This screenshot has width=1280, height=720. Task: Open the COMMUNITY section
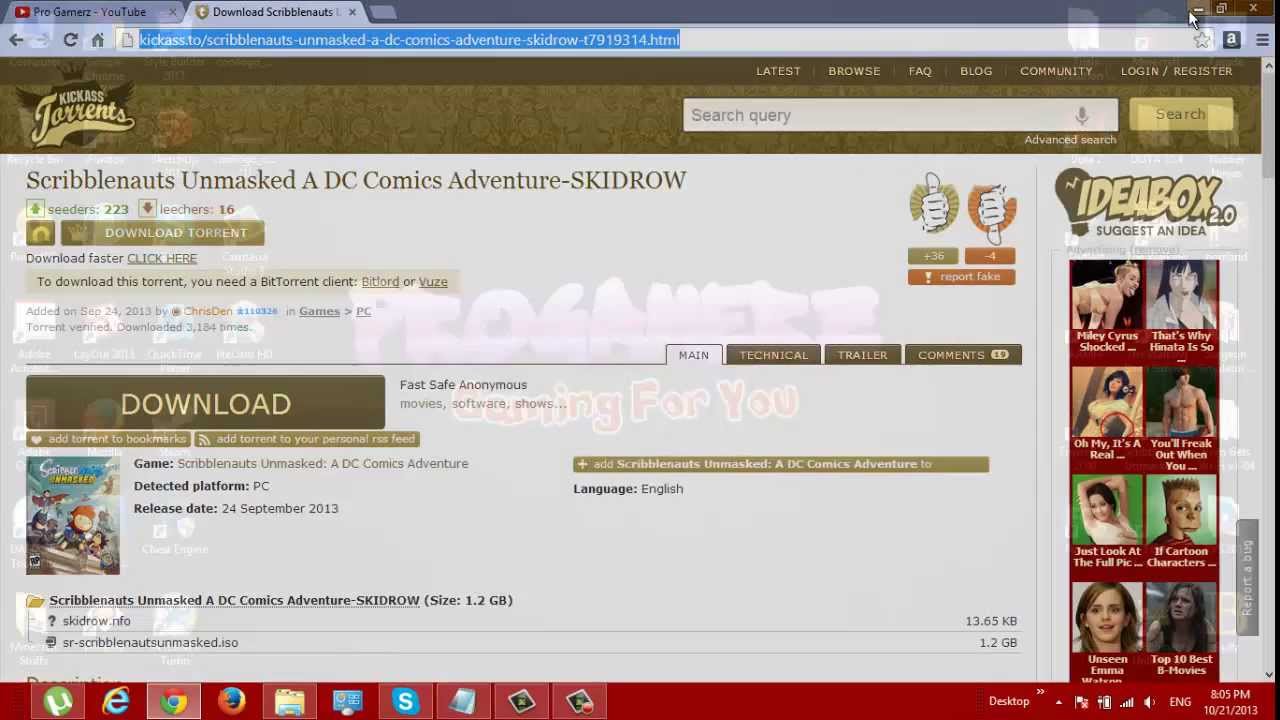point(1056,71)
